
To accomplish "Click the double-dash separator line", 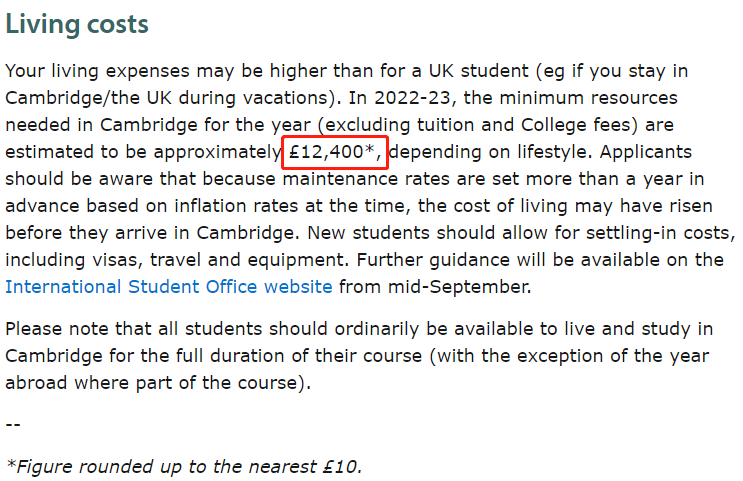I will [13, 424].
